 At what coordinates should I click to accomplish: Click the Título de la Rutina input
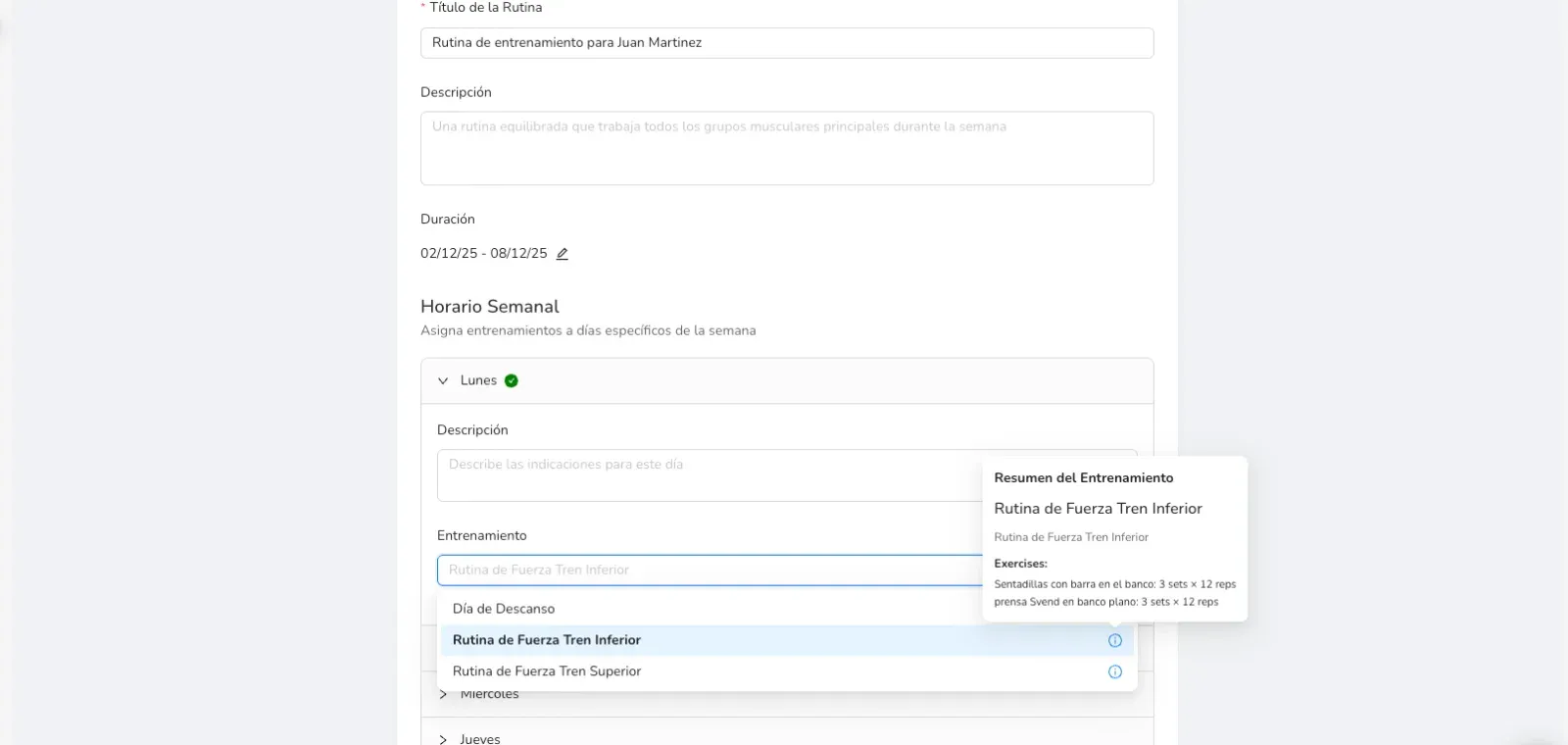pos(787,43)
